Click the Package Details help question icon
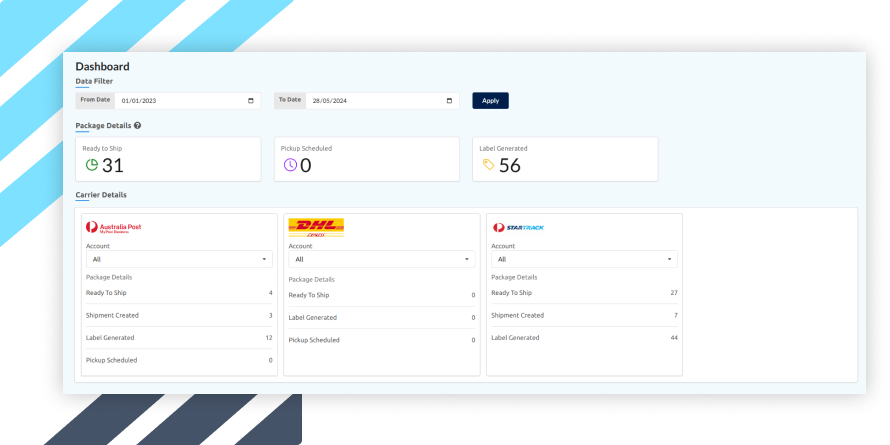Viewport: 890px width, 445px height. coord(137,125)
